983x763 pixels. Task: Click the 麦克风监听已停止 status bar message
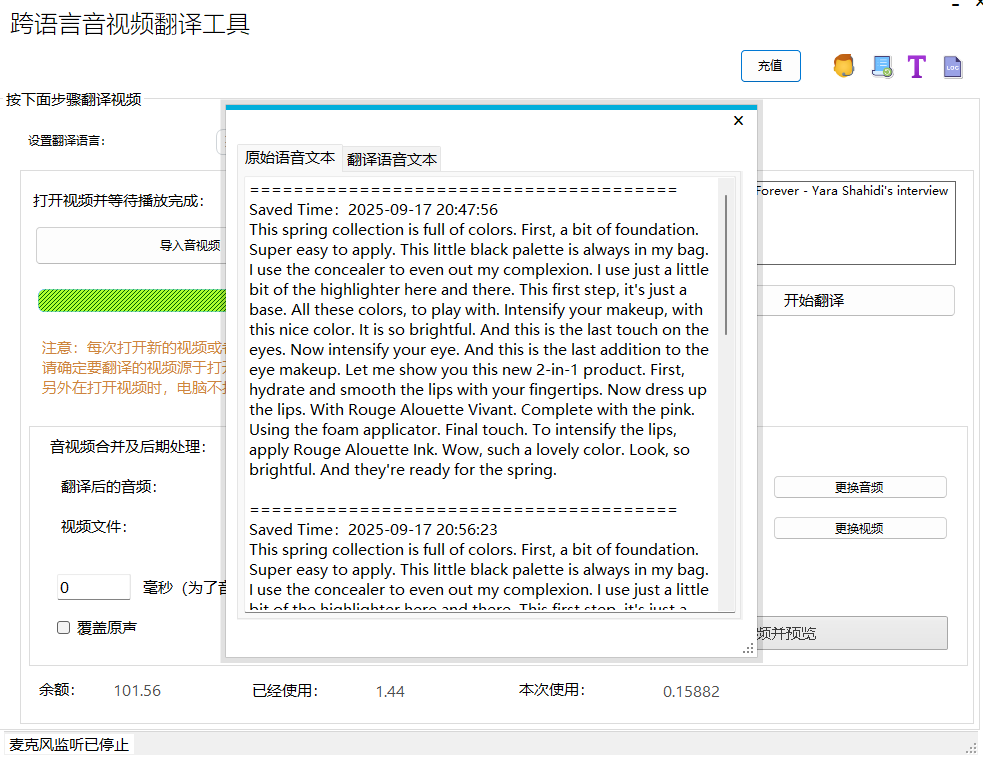coord(67,745)
